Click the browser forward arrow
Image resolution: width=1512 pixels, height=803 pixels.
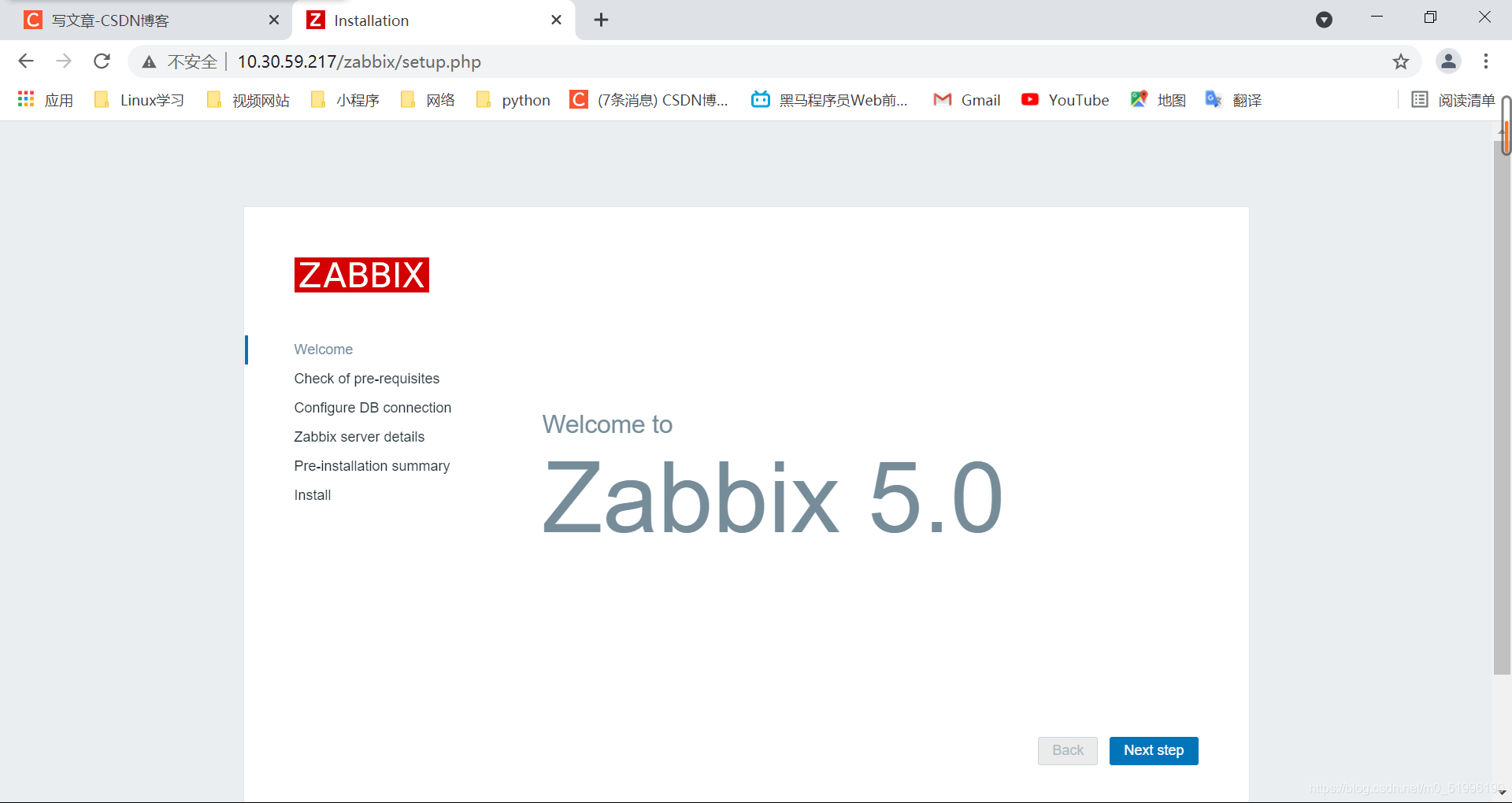(x=64, y=61)
